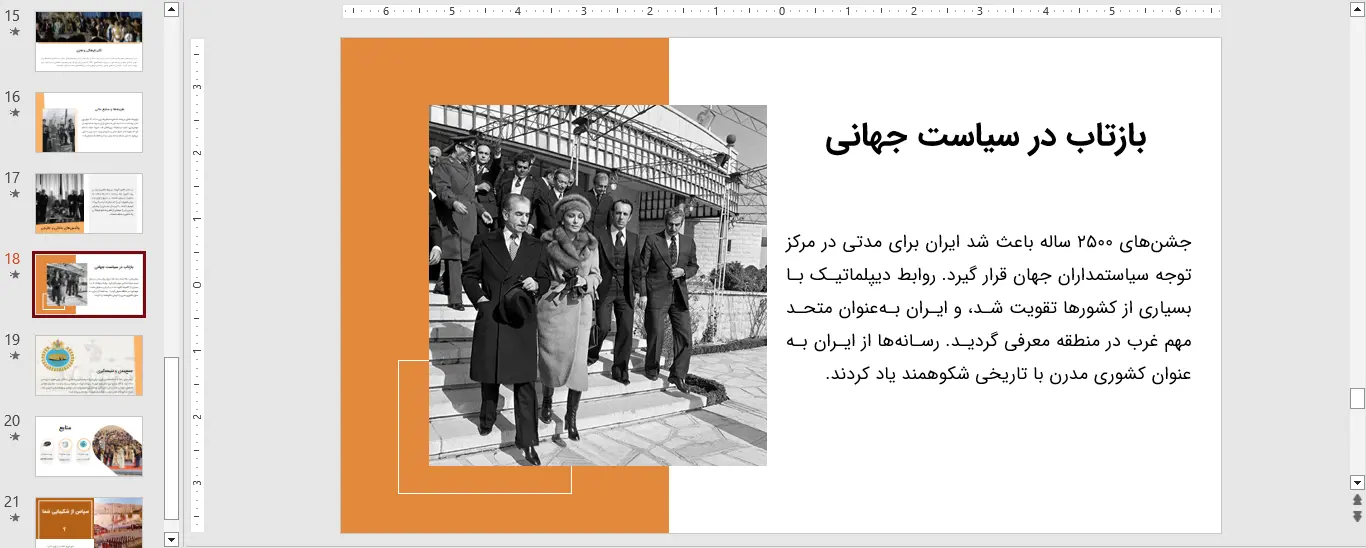Click the Previous Slide double-arrow button

point(1357,499)
